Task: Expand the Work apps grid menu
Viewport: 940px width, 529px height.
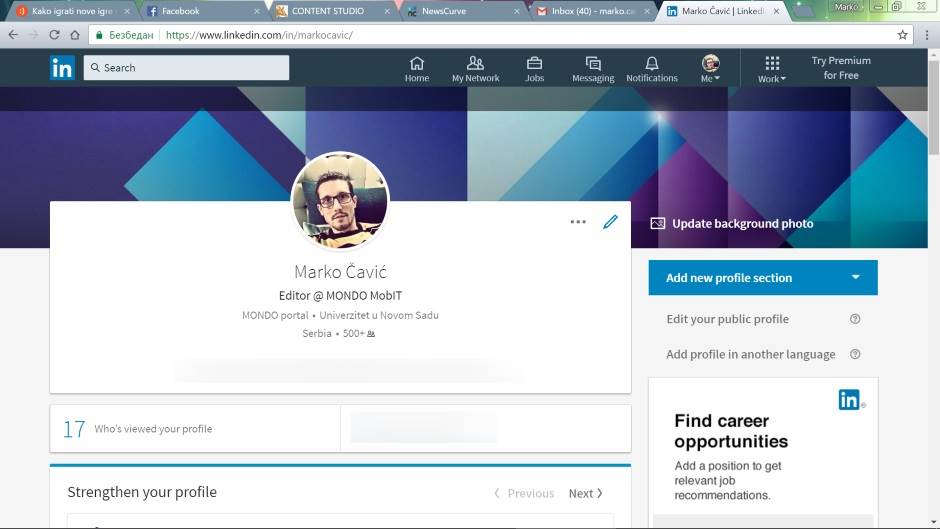Action: click(x=772, y=69)
